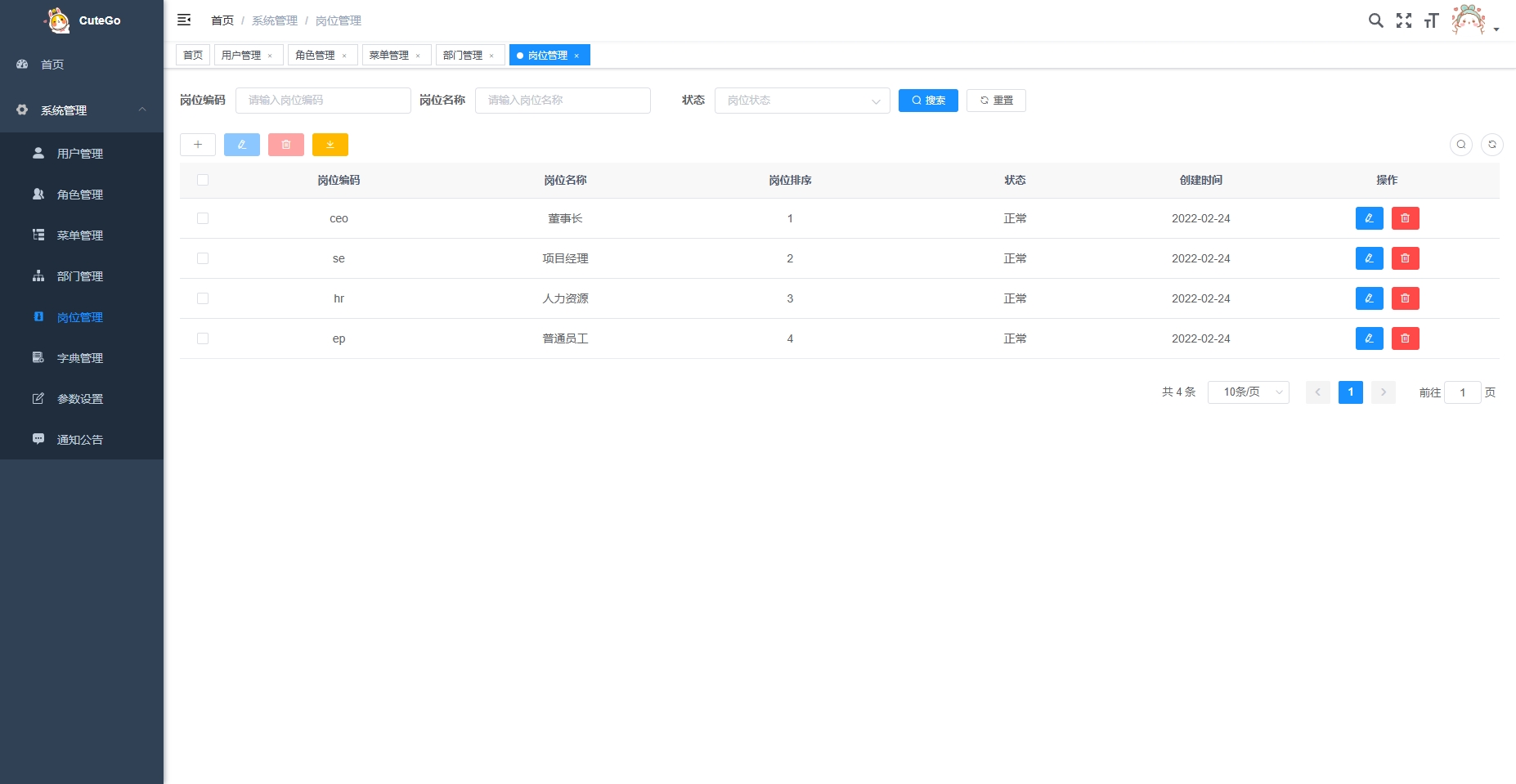Image resolution: width=1516 pixels, height=784 pixels.
Task: Open the font size settings icon
Action: (1431, 20)
